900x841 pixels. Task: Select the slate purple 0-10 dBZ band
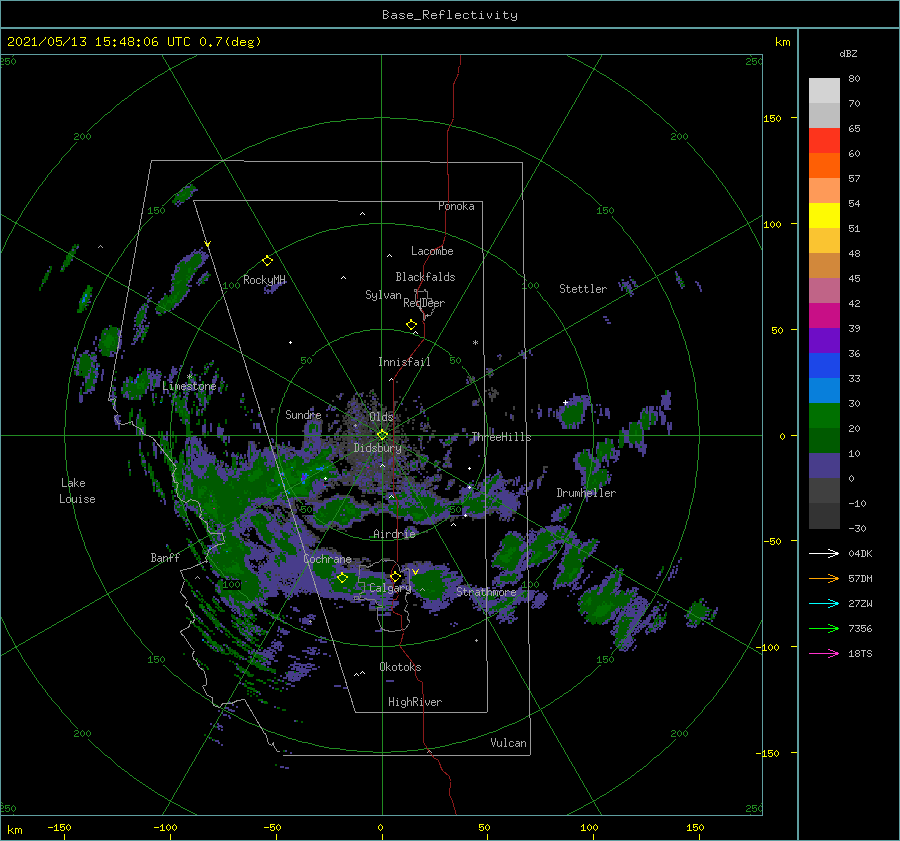(x=824, y=466)
